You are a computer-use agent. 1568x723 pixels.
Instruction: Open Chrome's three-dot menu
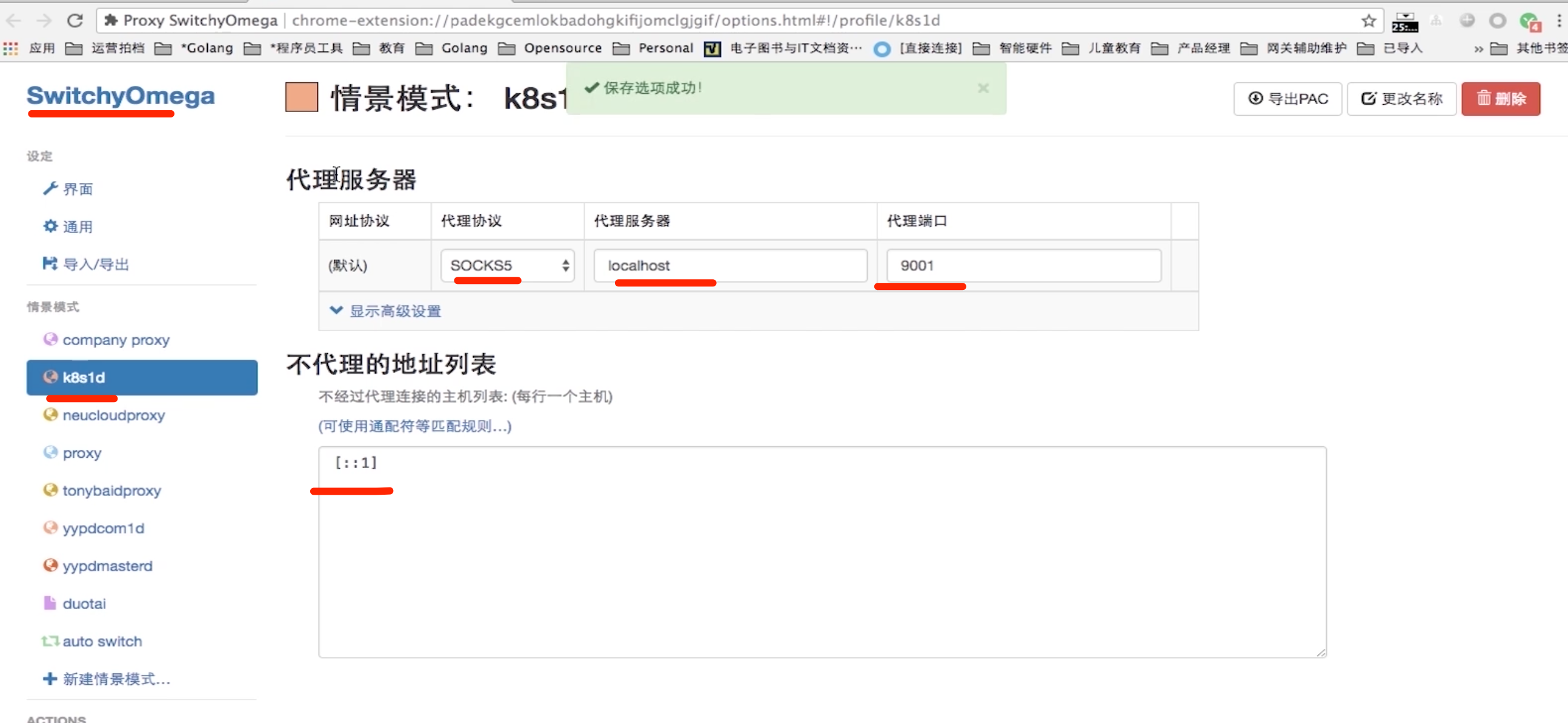(1558, 21)
